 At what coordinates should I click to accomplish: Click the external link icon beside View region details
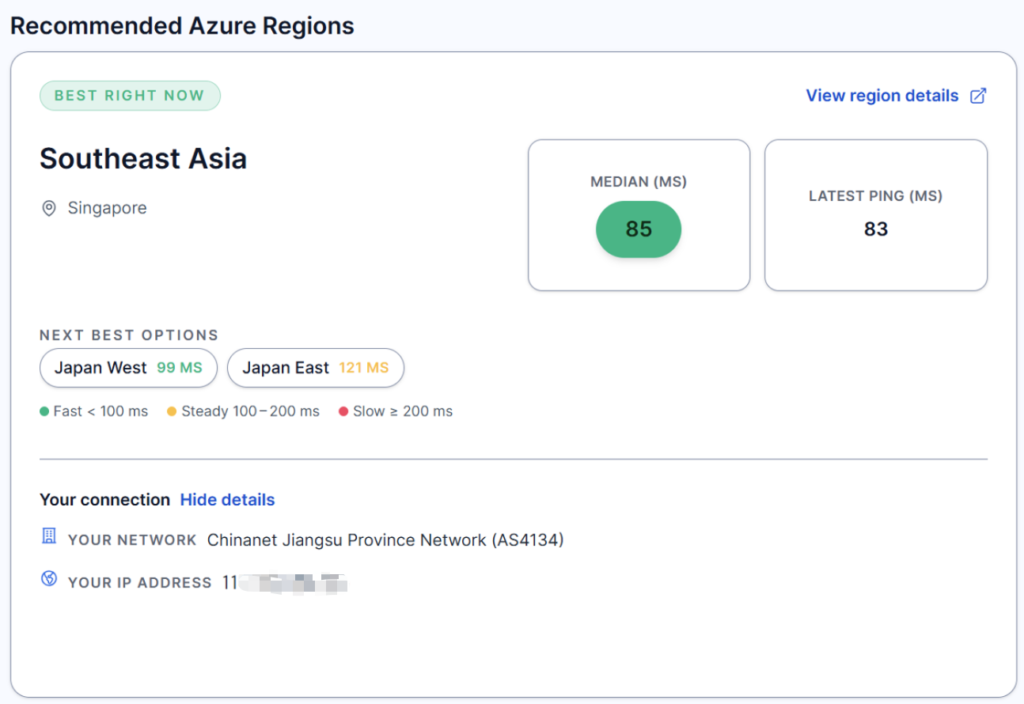979,96
